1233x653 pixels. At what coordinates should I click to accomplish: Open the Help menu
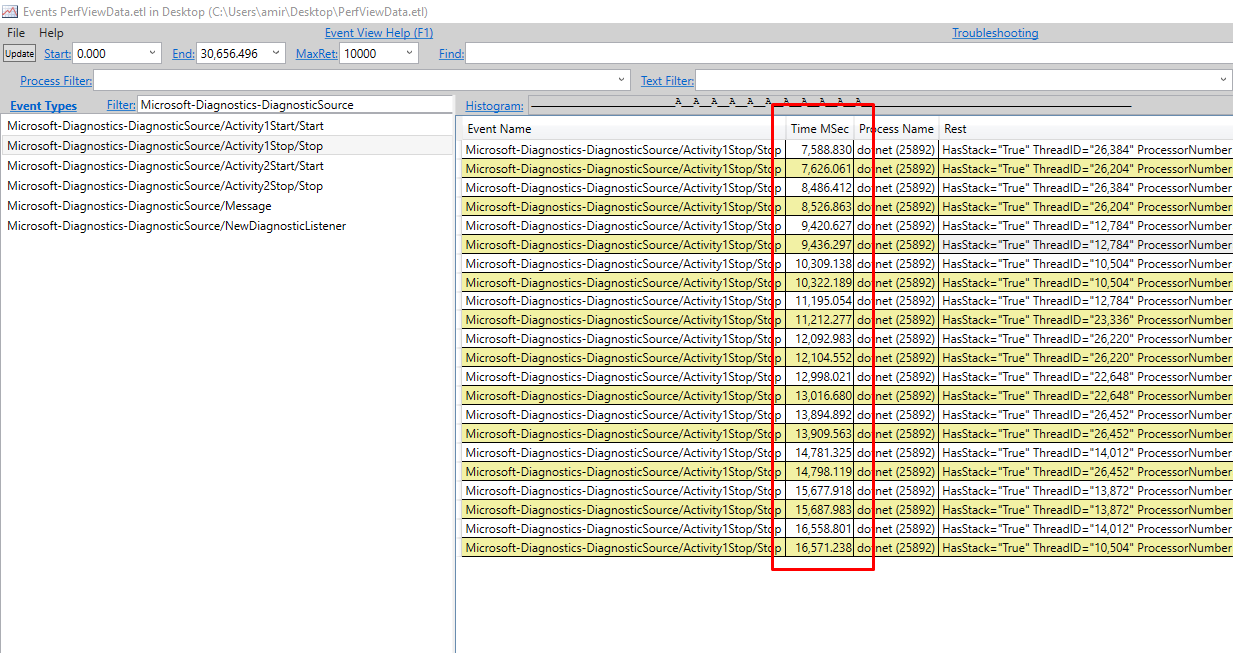pyautogui.click(x=50, y=32)
